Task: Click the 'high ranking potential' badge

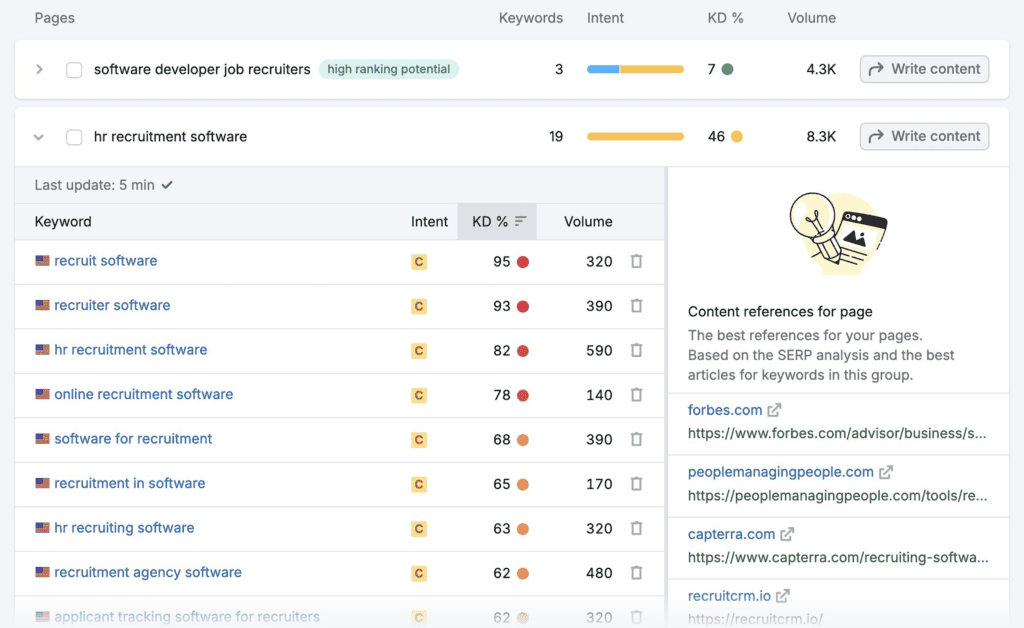Action: tap(389, 70)
